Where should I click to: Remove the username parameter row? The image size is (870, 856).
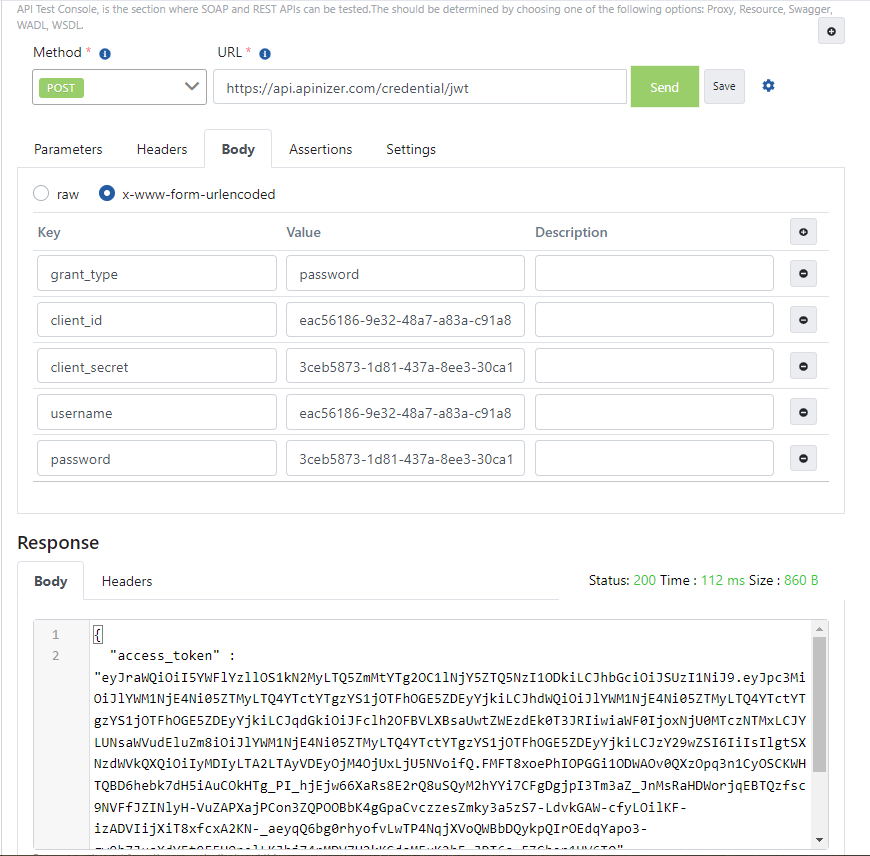(803, 412)
